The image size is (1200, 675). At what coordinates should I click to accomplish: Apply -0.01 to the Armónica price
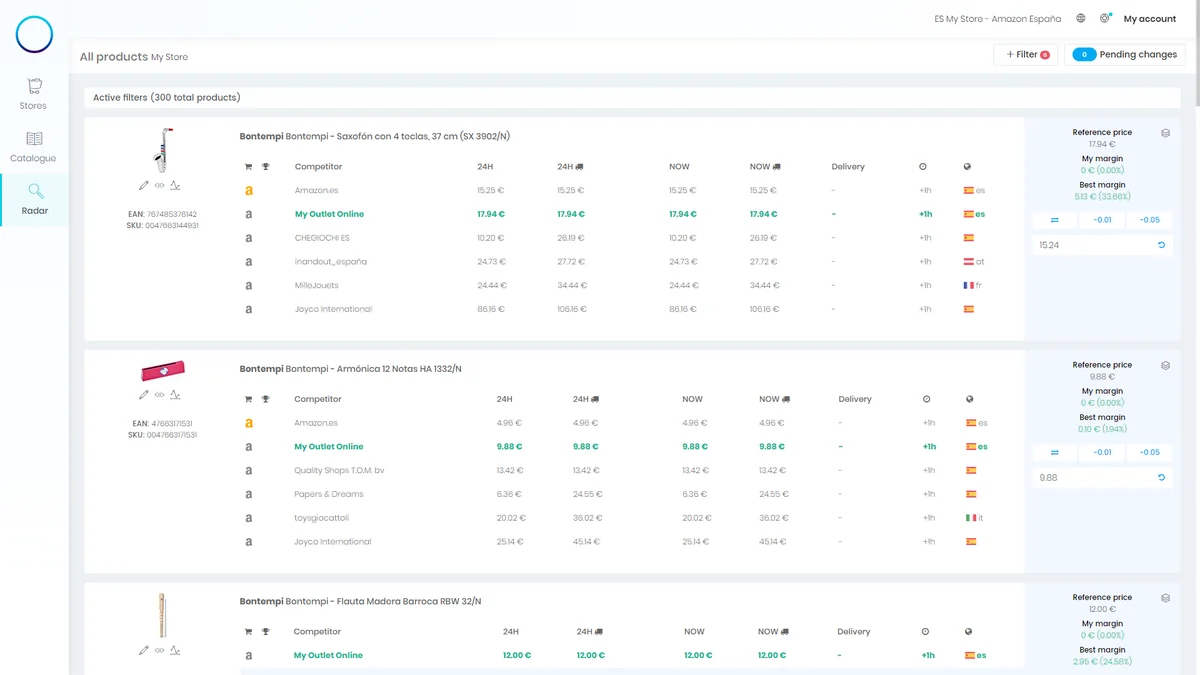[x=1102, y=452]
